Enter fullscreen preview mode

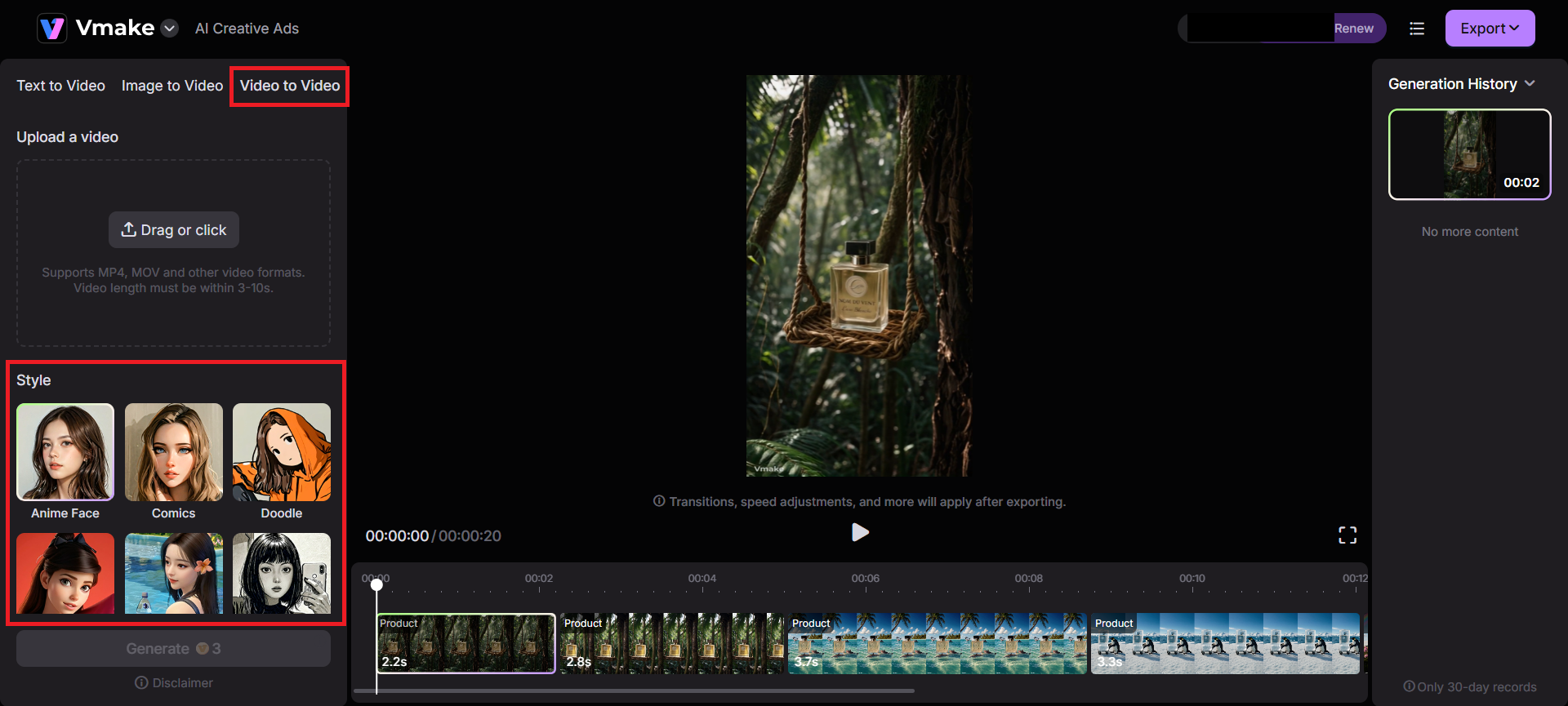(1347, 535)
